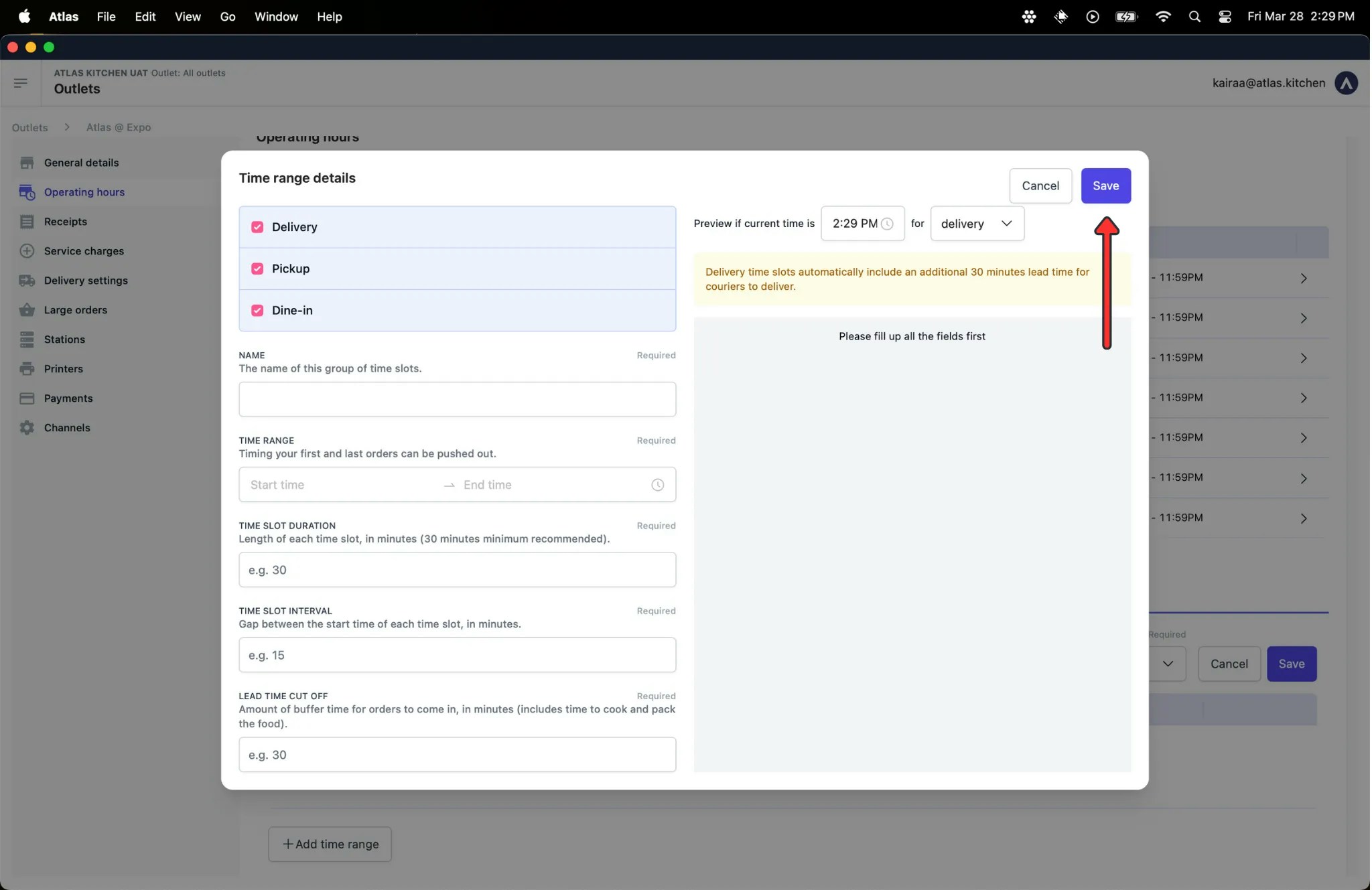
Task: Toggle the Dine-in checkbox
Action: pos(257,310)
